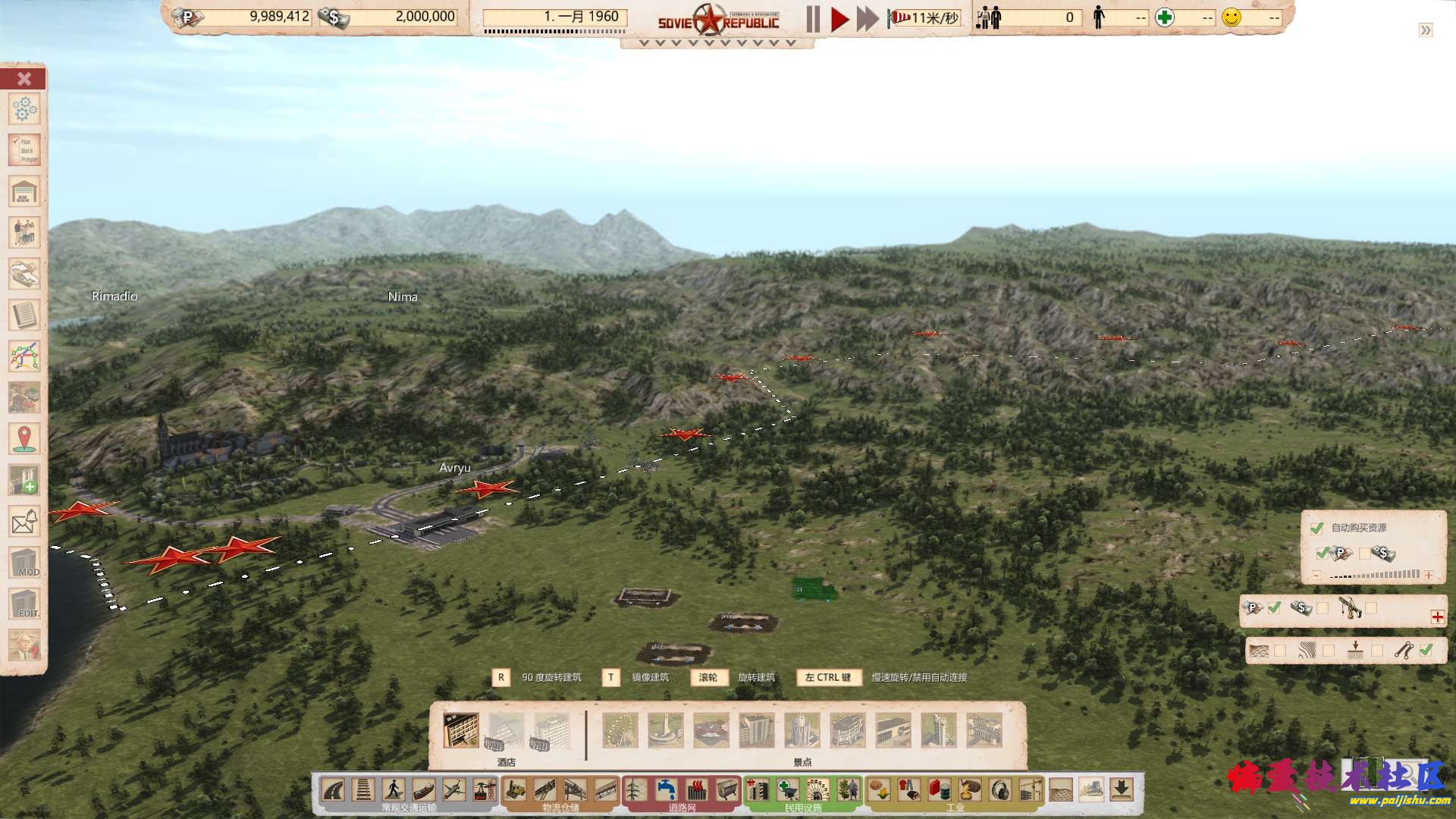
Task: Expand the right panel double-chevron
Action: (x=1426, y=30)
